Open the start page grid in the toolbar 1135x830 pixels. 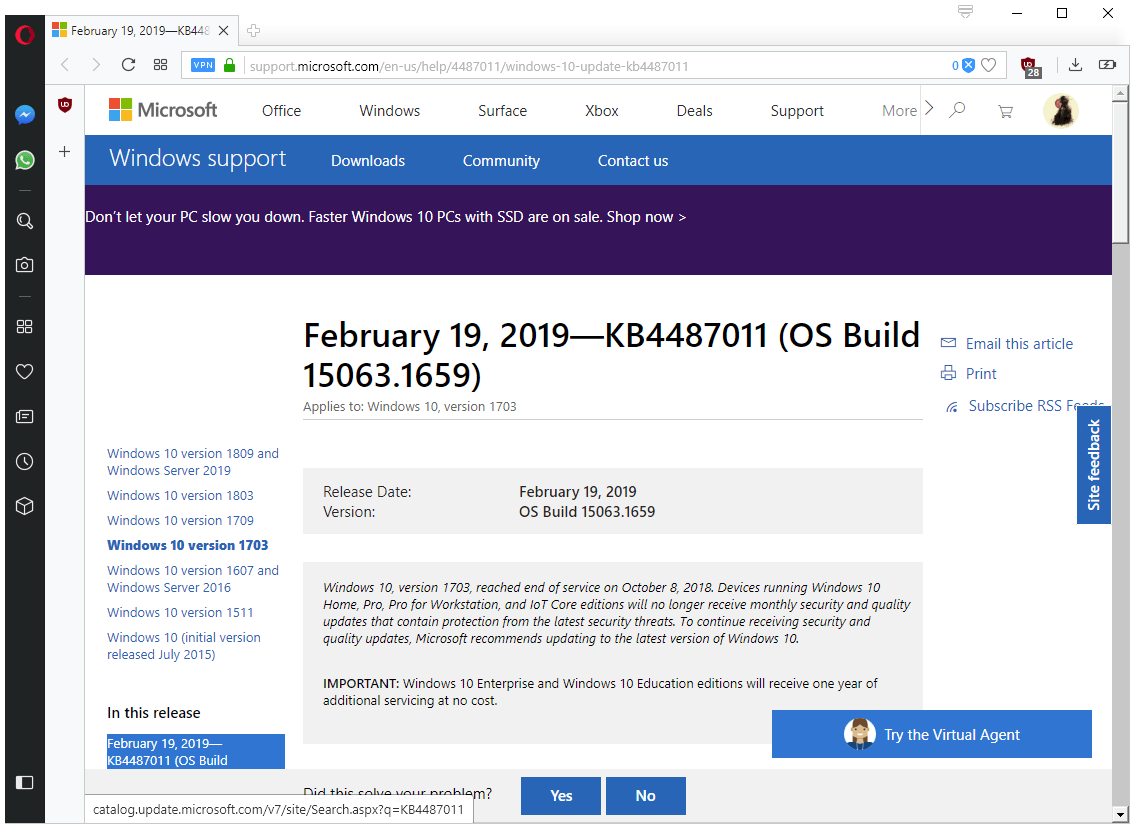tap(161, 64)
